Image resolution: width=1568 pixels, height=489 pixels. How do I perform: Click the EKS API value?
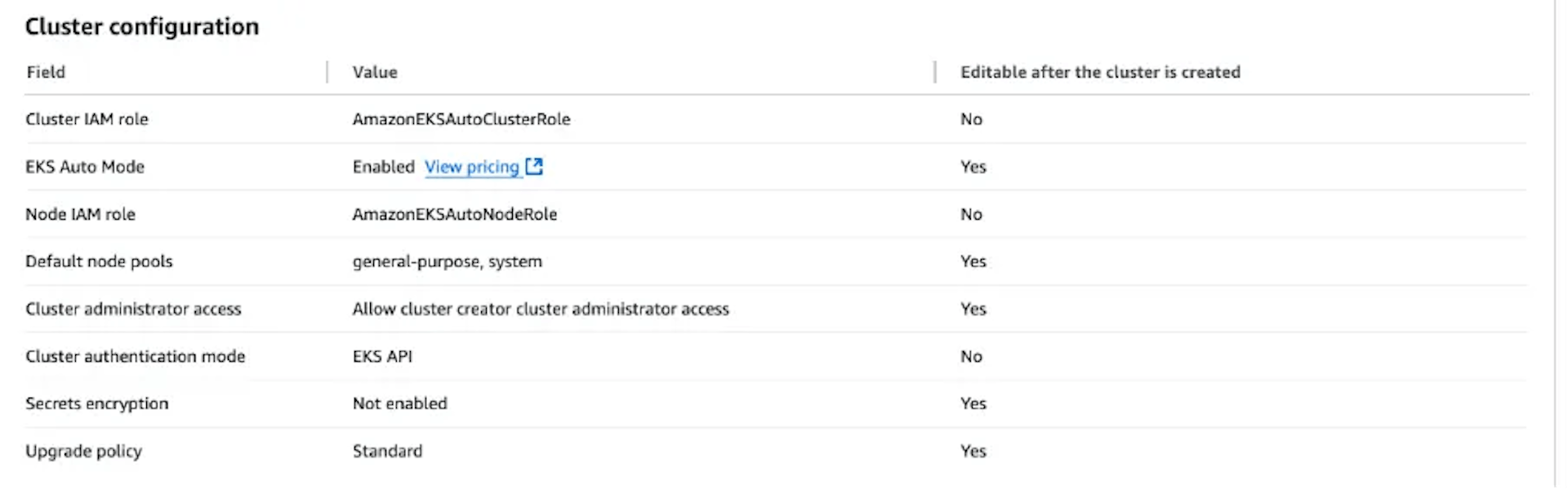pyautogui.click(x=382, y=356)
